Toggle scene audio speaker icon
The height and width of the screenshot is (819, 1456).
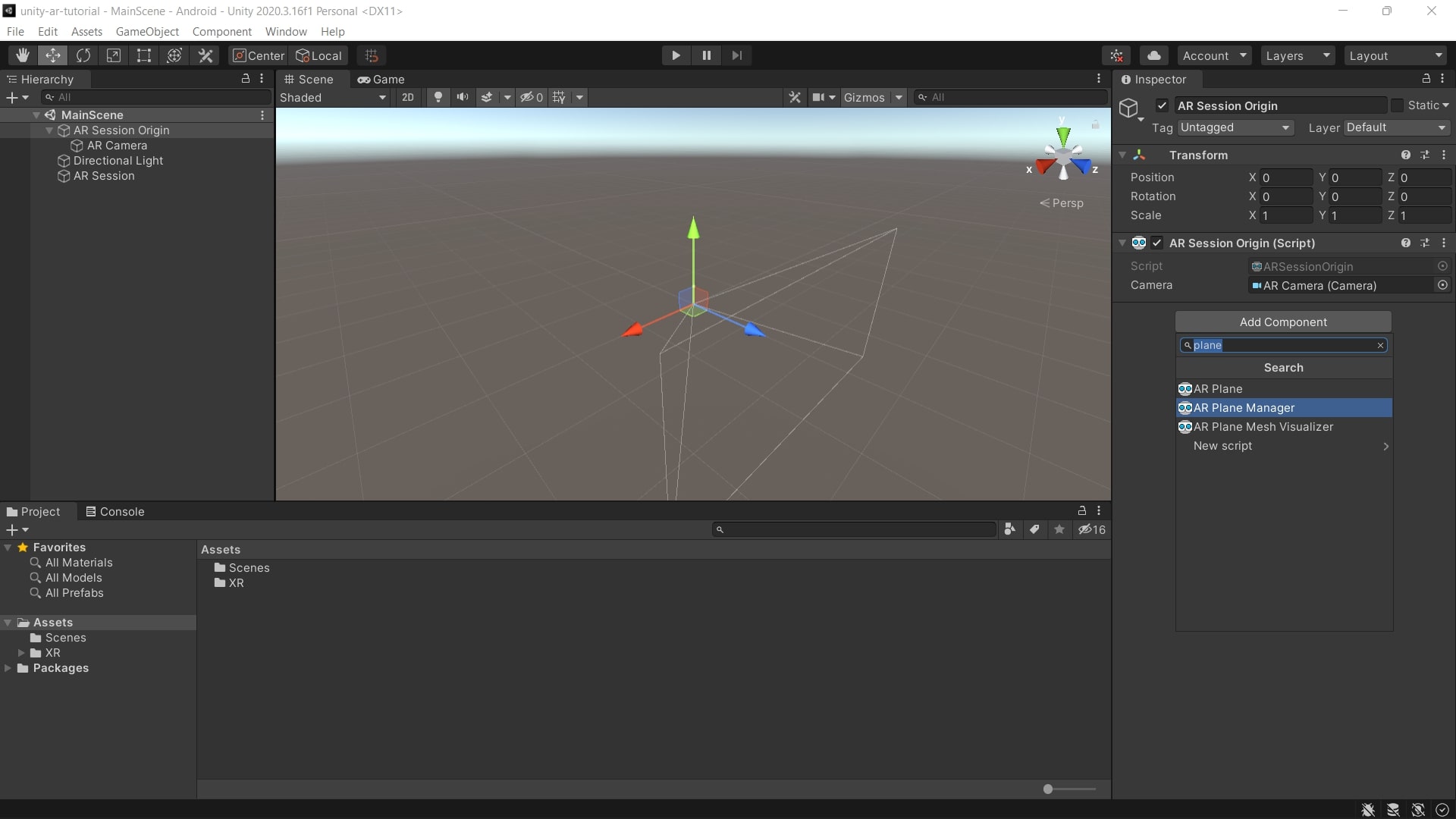coord(462,97)
